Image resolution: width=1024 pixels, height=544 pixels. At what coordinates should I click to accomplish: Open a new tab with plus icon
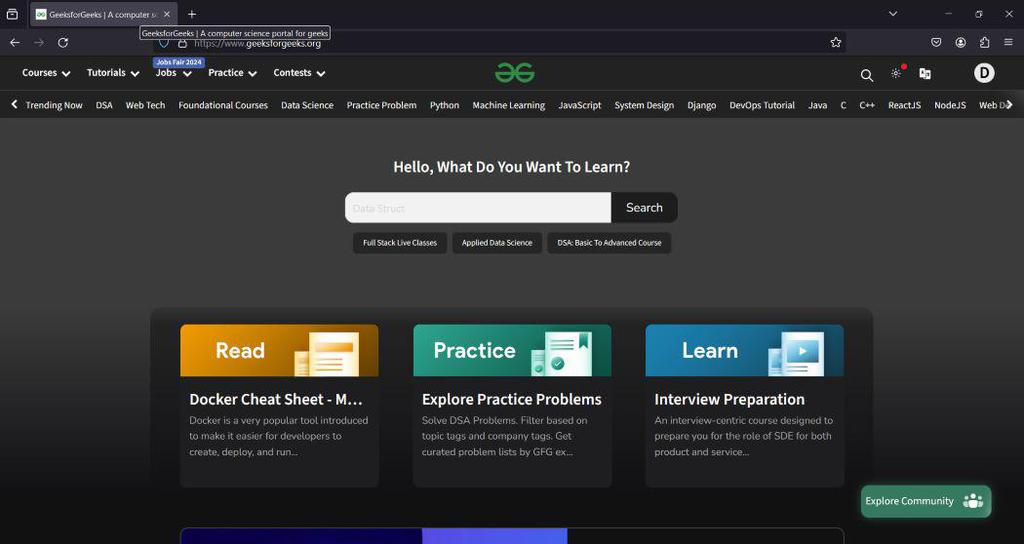point(191,14)
